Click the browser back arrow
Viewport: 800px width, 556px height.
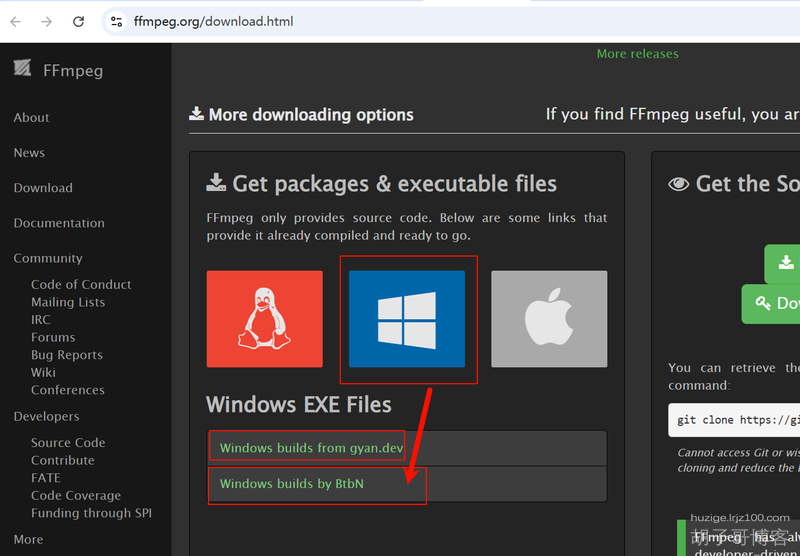pyautogui.click(x=16, y=21)
